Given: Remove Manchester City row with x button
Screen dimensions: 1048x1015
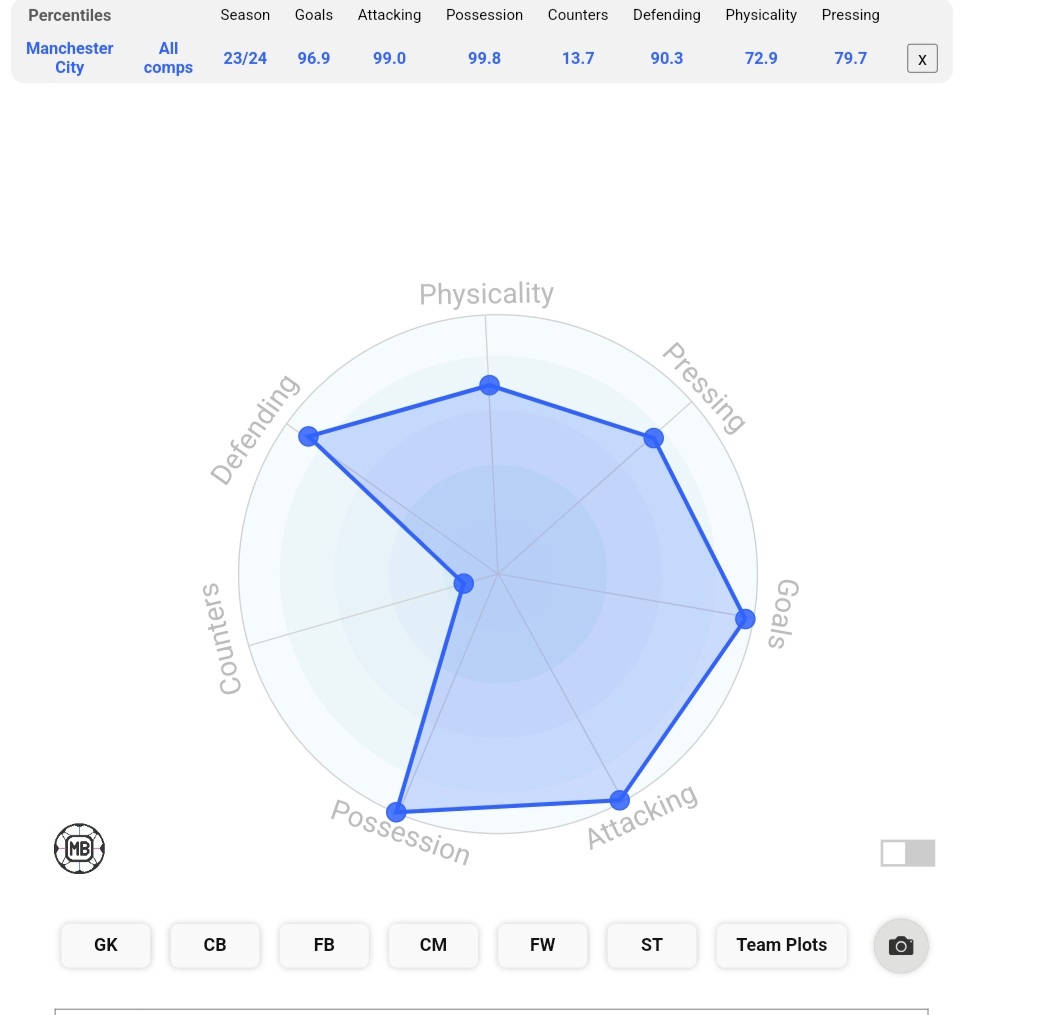Looking at the screenshot, I should pos(922,59).
